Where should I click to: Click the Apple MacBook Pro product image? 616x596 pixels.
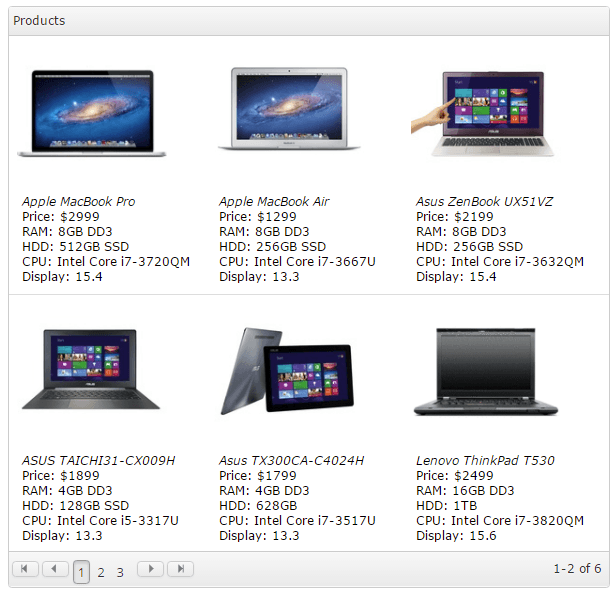(92, 114)
